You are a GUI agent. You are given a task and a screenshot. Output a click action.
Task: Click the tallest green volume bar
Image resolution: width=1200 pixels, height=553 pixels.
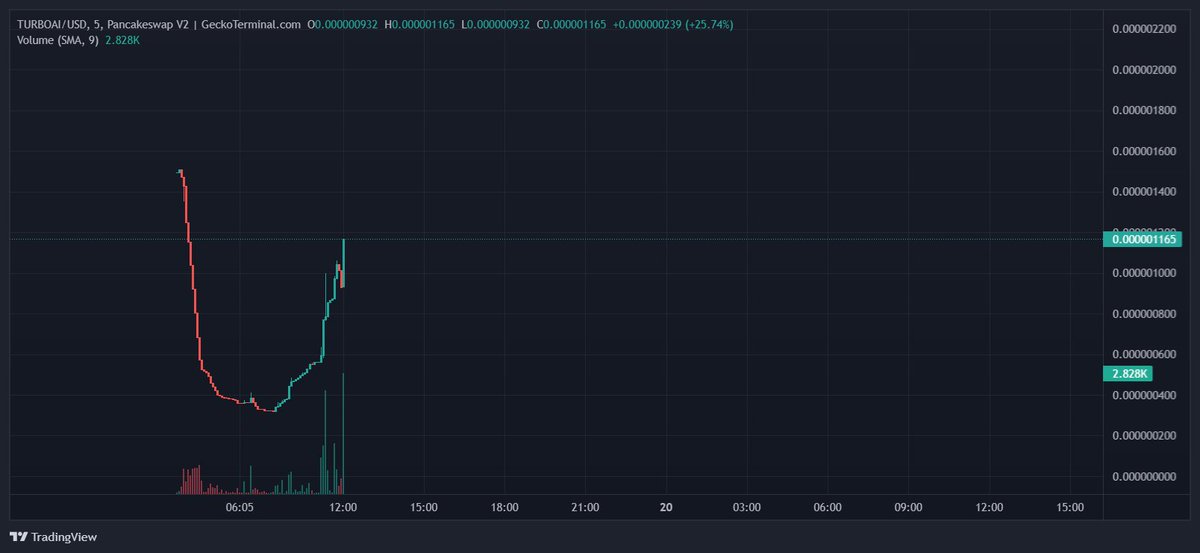(x=343, y=433)
